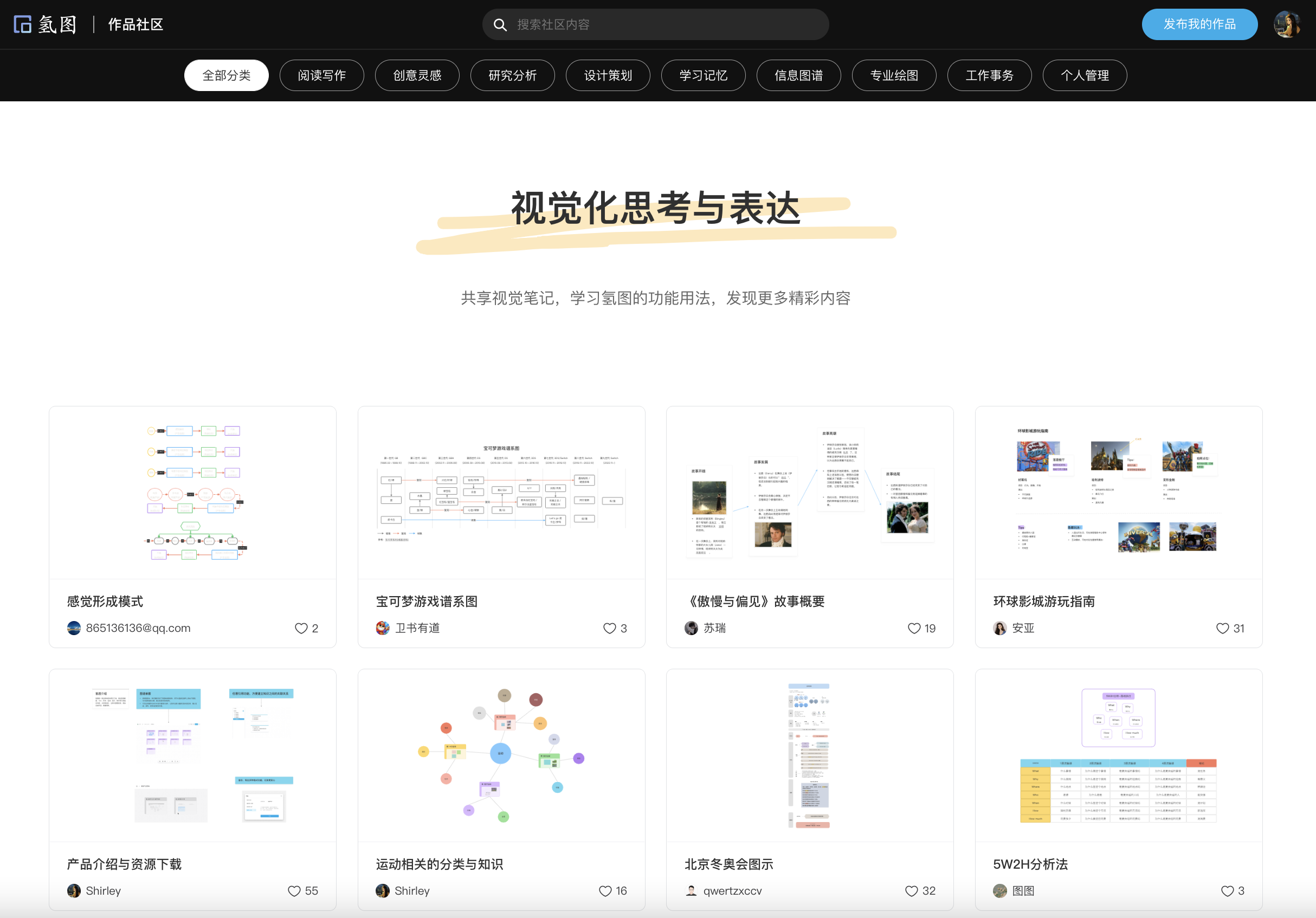Click 发布我的作品 button
Screen dimensions: 1316x918
point(1199,24)
